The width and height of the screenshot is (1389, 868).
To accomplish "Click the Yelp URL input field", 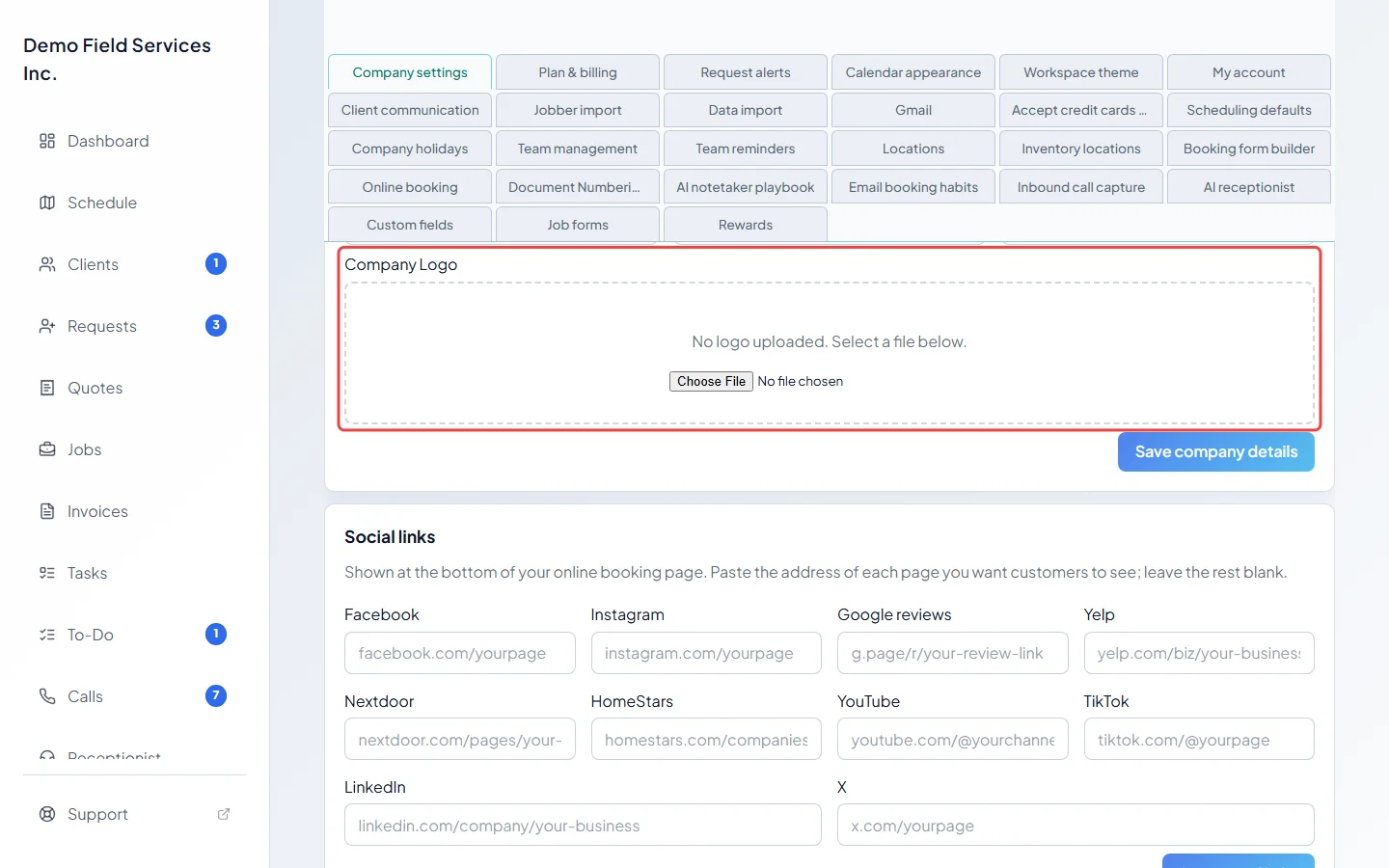I will point(1199,653).
